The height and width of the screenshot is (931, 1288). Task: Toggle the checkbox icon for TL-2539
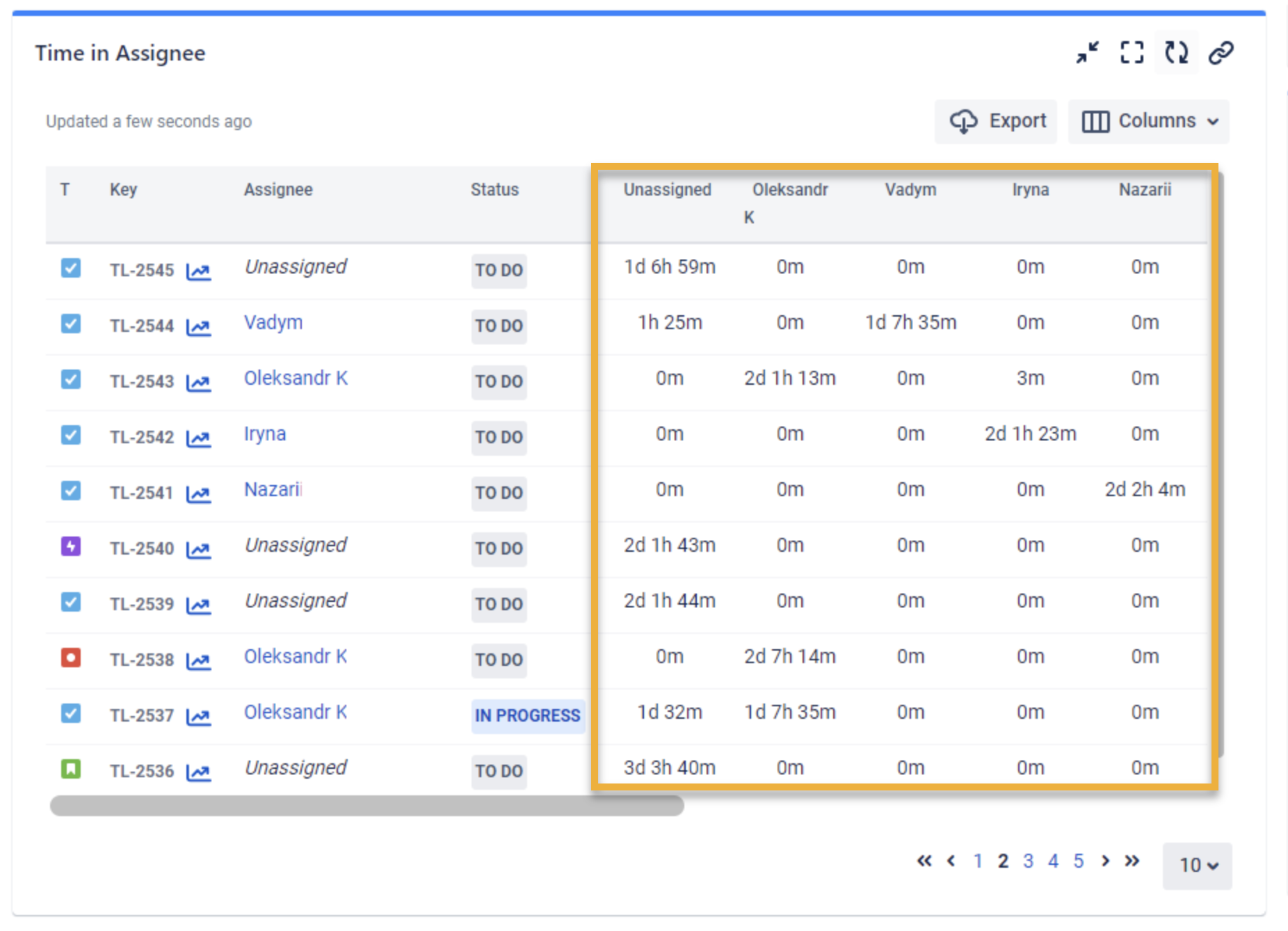pyautogui.click(x=70, y=603)
